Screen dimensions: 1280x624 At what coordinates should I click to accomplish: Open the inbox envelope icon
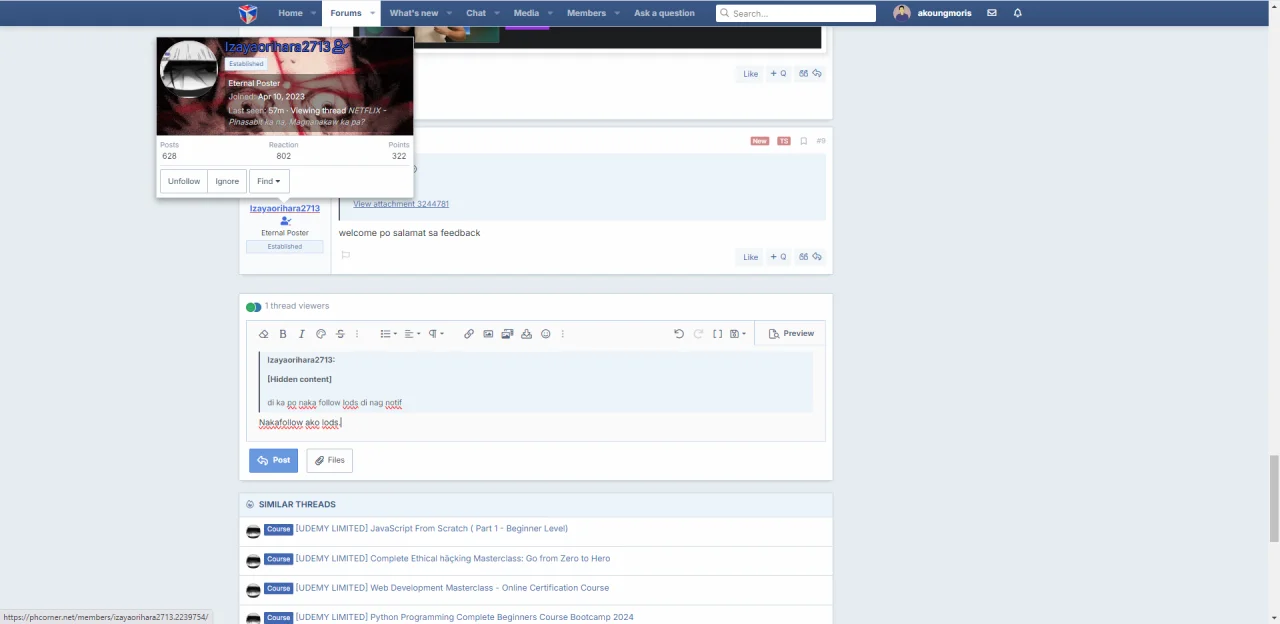(992, 13)
